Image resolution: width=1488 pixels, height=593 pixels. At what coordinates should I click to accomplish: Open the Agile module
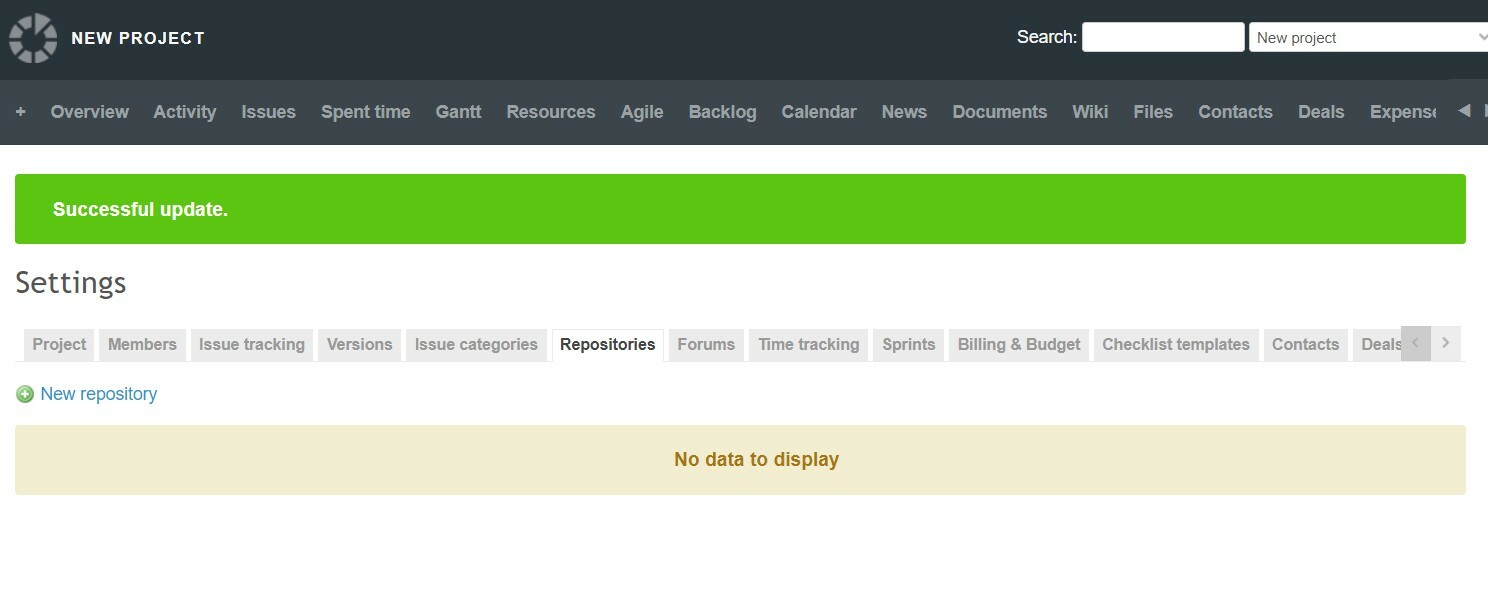pos(641,112)
